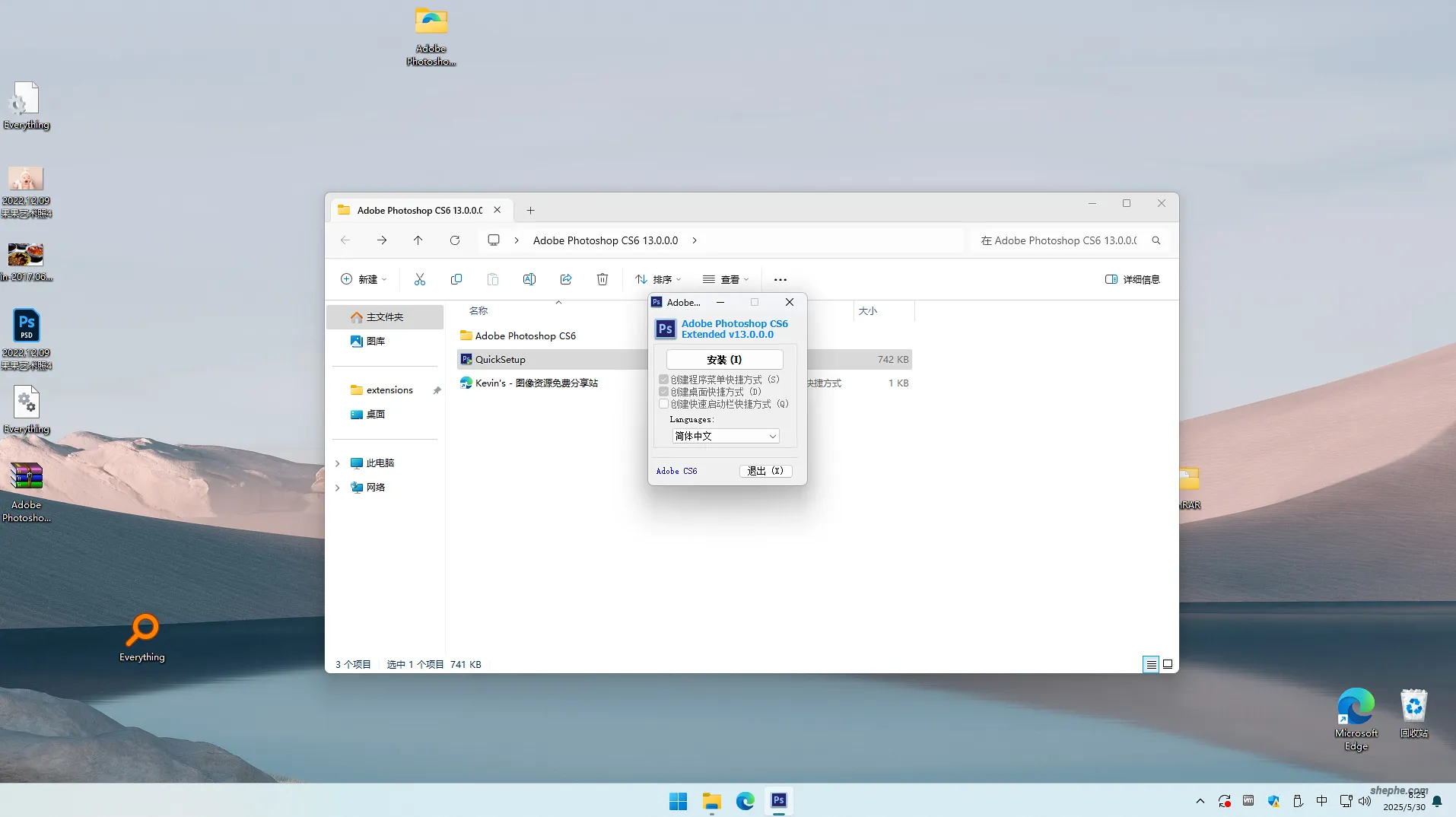Open the 排序 sort dropdown
1456x817 pixels.
658,279
